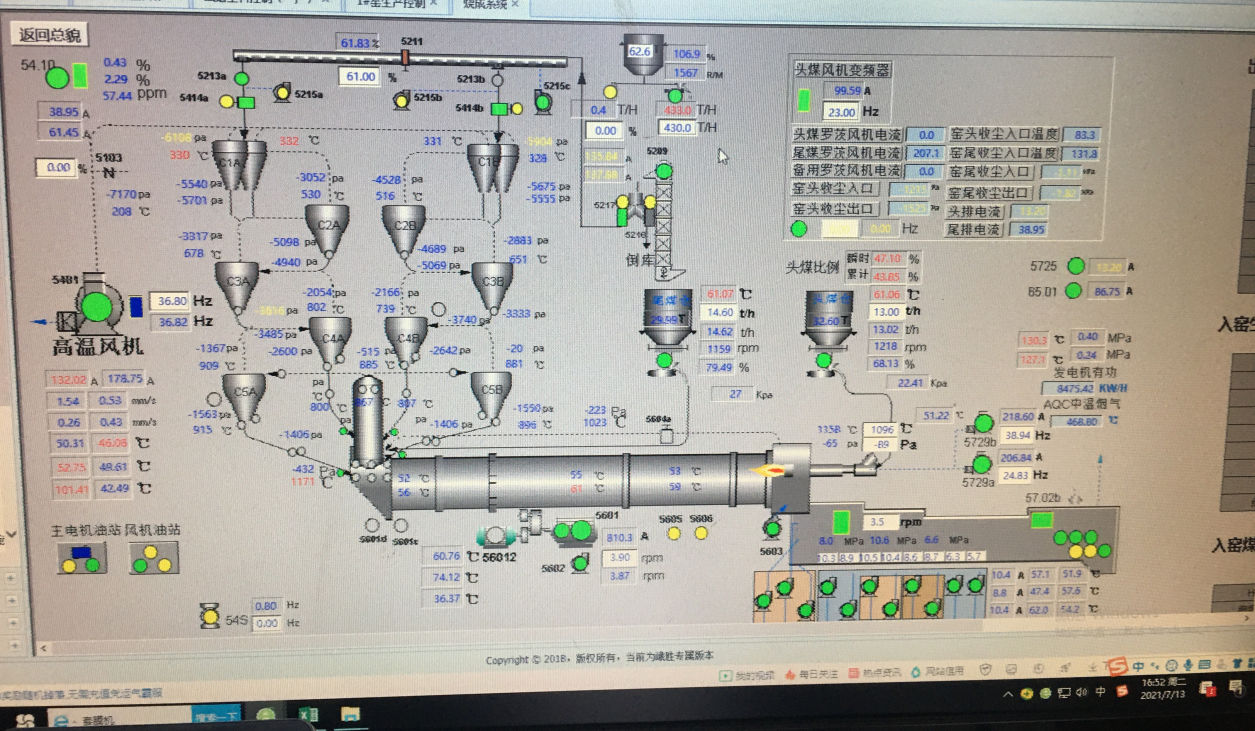Click the 61.00 % setpoint field
Image resolution: width=1255 pixels, height=731 pixels.
(x=362, y=77)
